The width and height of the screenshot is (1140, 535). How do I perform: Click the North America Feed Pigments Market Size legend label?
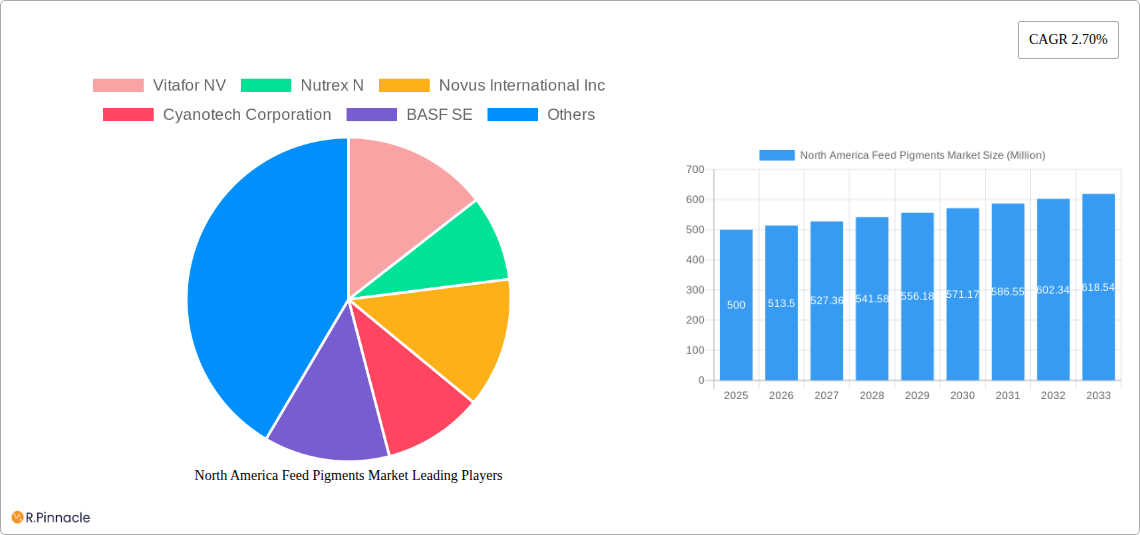pos(923,155)
